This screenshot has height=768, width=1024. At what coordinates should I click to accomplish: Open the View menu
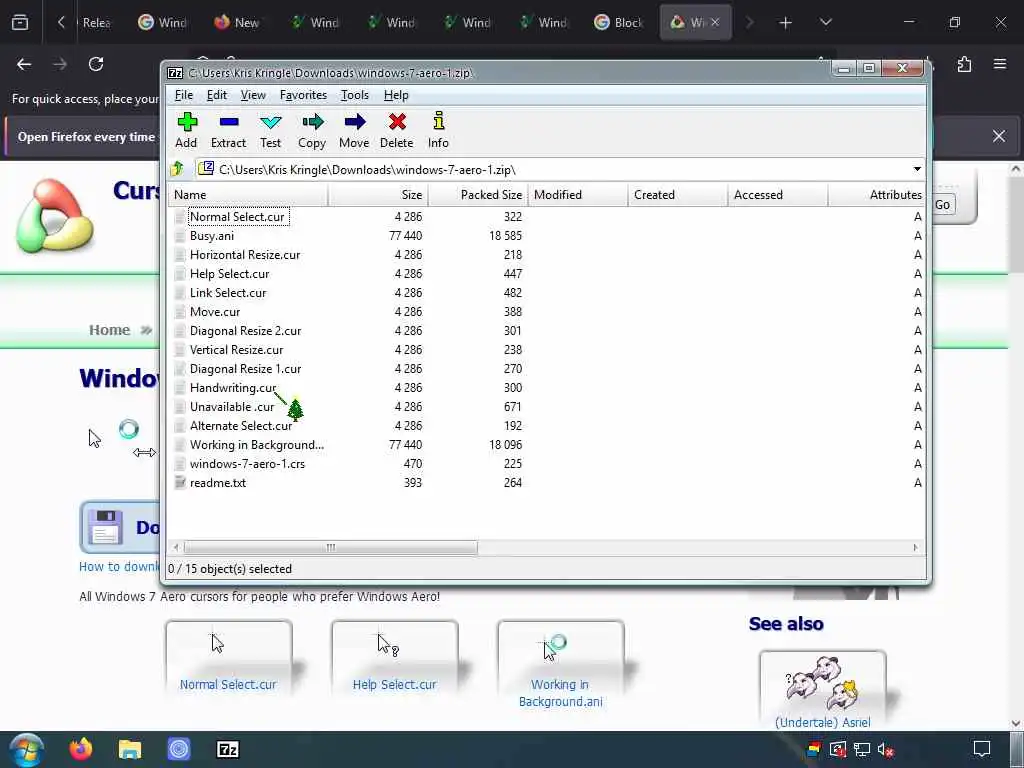tap(253, 95)
